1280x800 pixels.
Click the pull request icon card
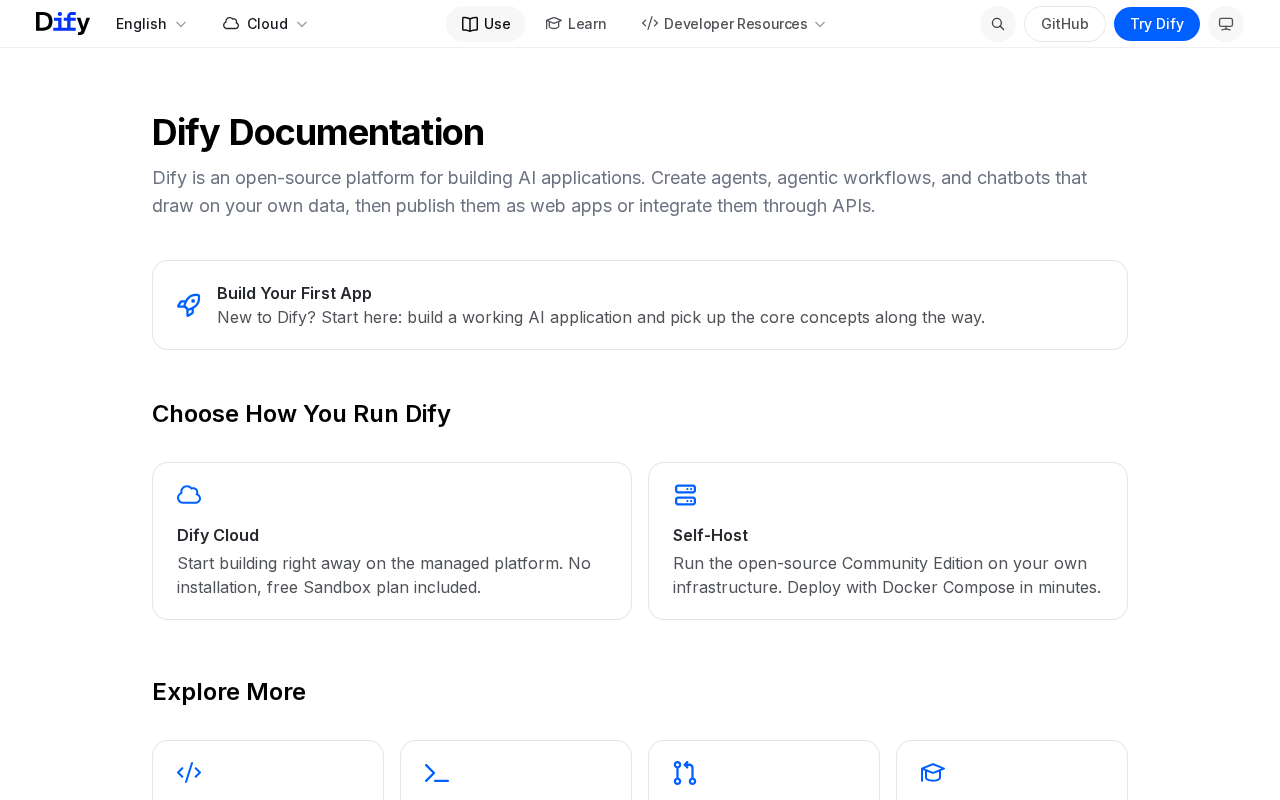tap(764, 770)
